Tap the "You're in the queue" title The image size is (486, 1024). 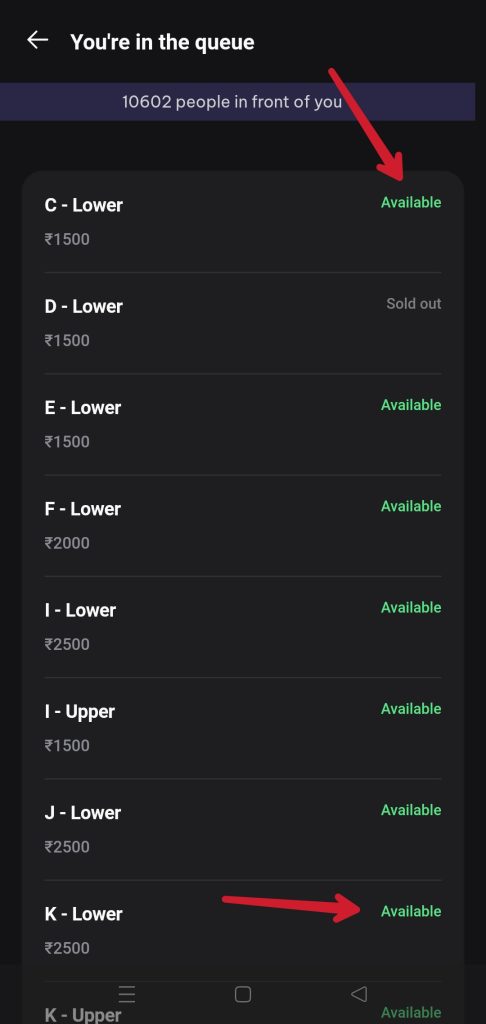(162, 42)
